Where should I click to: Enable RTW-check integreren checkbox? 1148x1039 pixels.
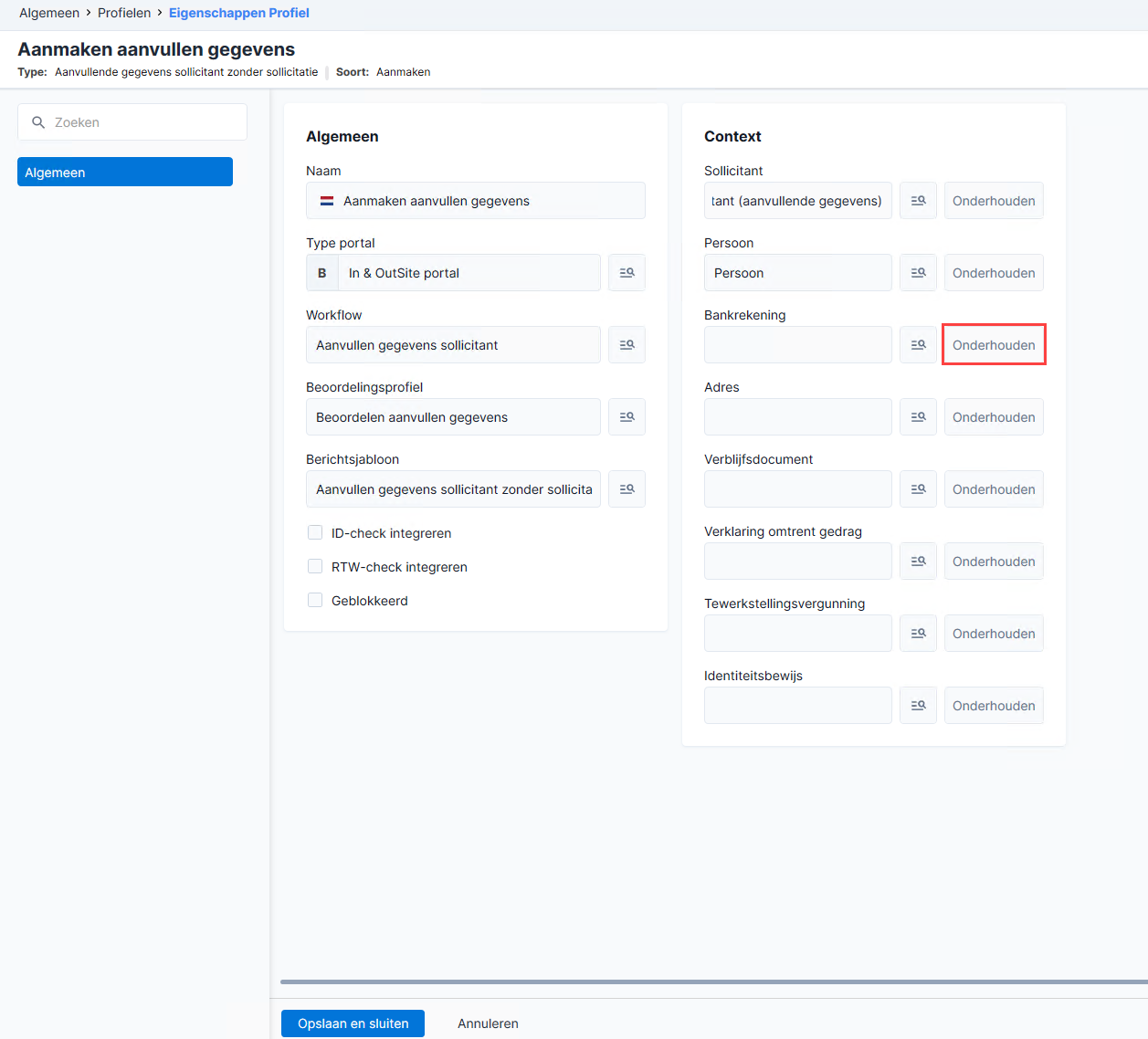(x=315, y=566)
